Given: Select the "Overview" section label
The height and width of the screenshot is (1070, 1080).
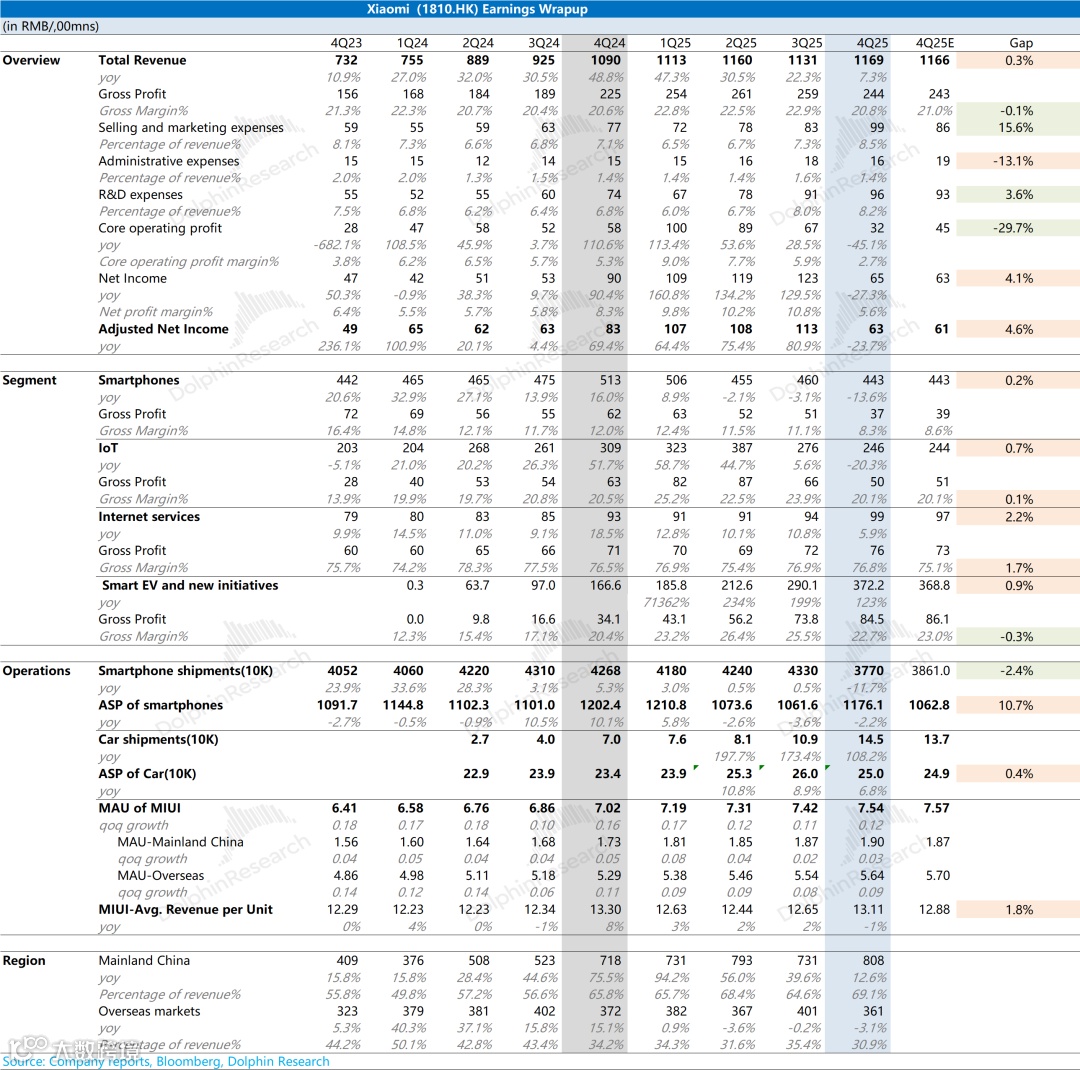Looking at the screenshot, I should [31, 60].
